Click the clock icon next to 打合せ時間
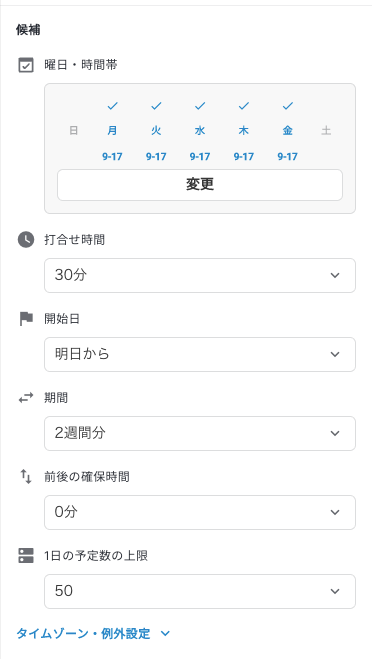372x659 pixels. click(x=26, y=240)
